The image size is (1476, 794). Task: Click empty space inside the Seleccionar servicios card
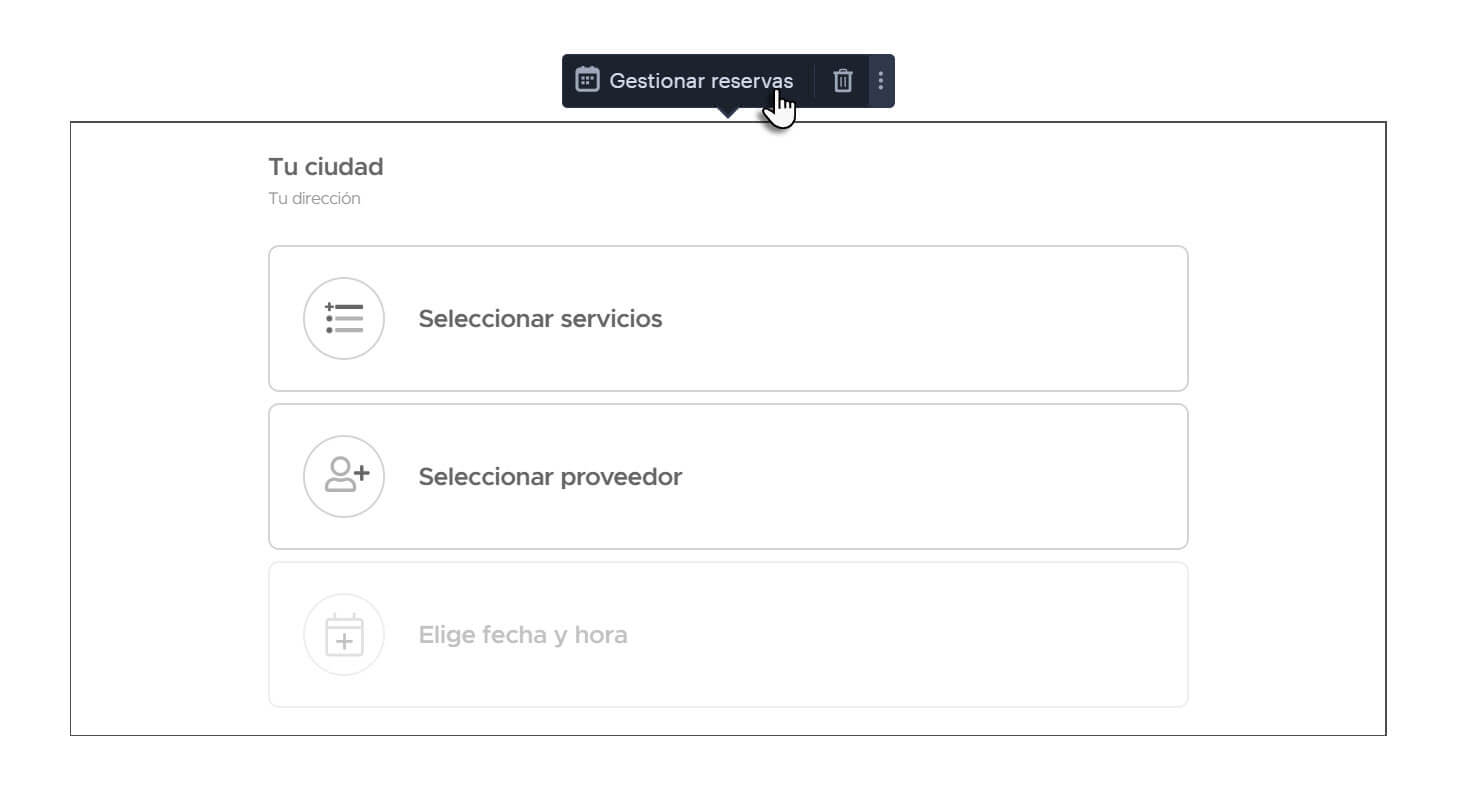[900, 319]
